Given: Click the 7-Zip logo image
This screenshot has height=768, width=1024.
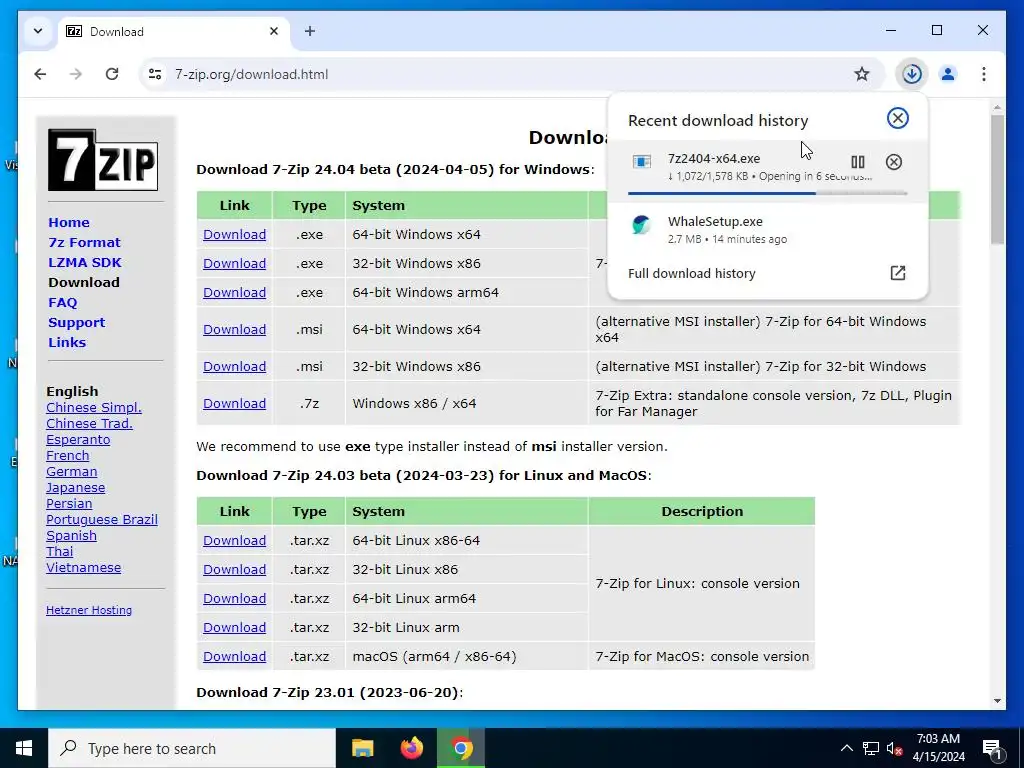Looking at the screenshot, I should pos(103,160).
